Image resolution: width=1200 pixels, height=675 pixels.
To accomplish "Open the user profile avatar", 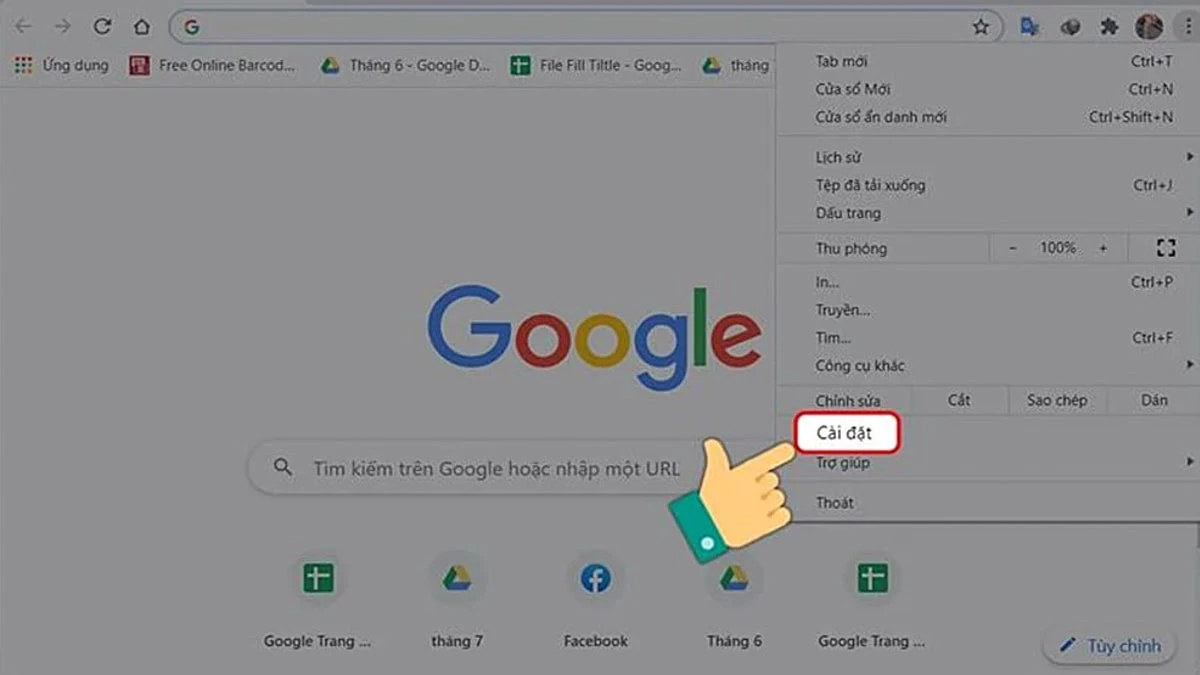I will click(x=1148, y=27).
